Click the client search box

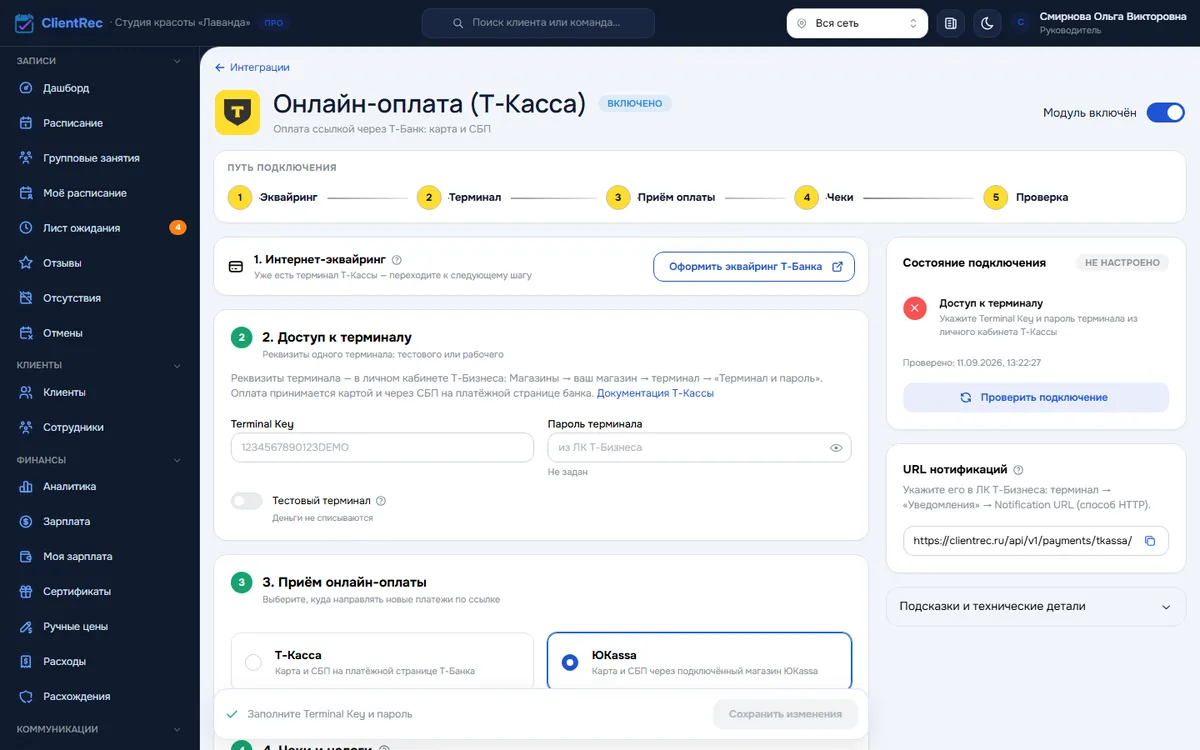tap(538, 23)
